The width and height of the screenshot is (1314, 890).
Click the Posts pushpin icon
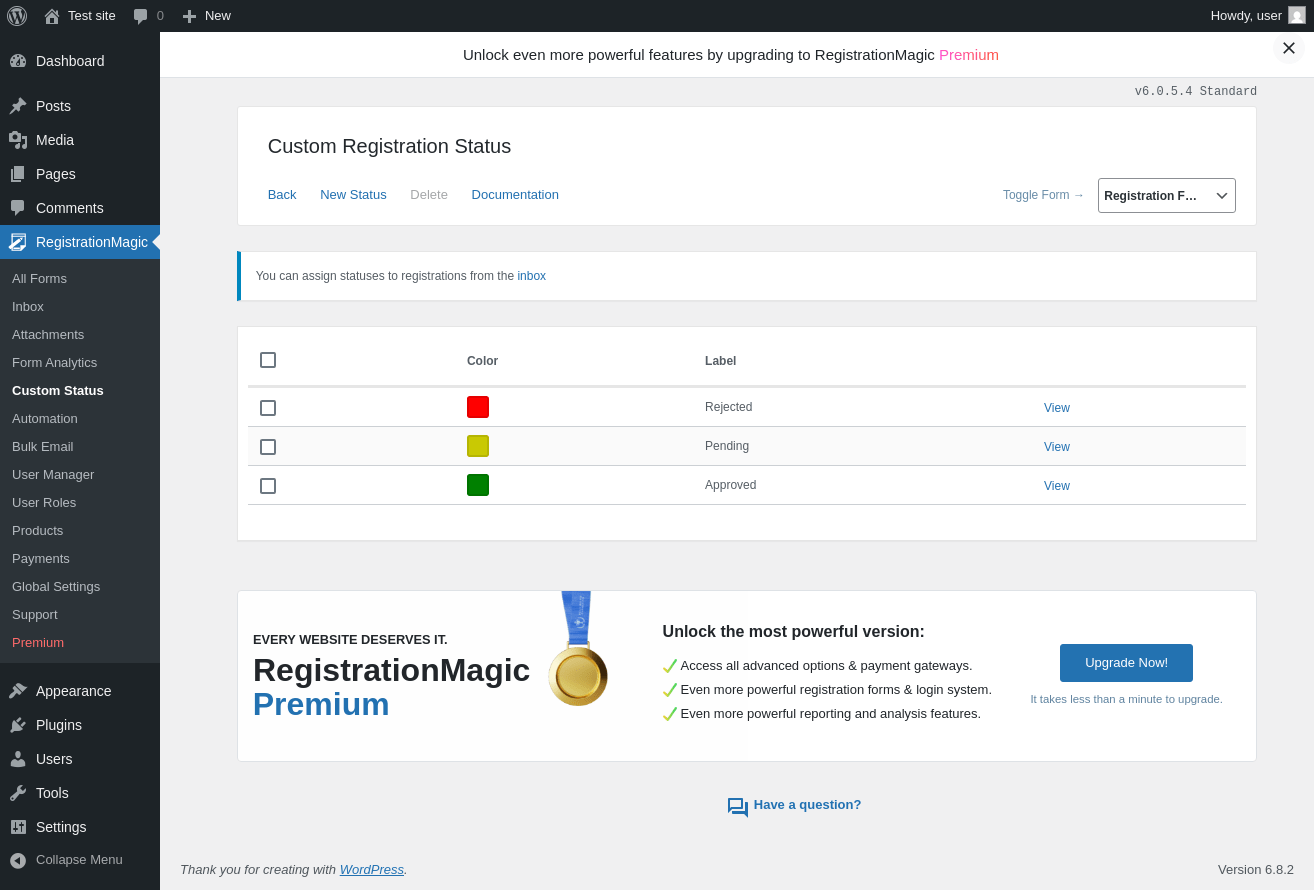tap(18, 106)
